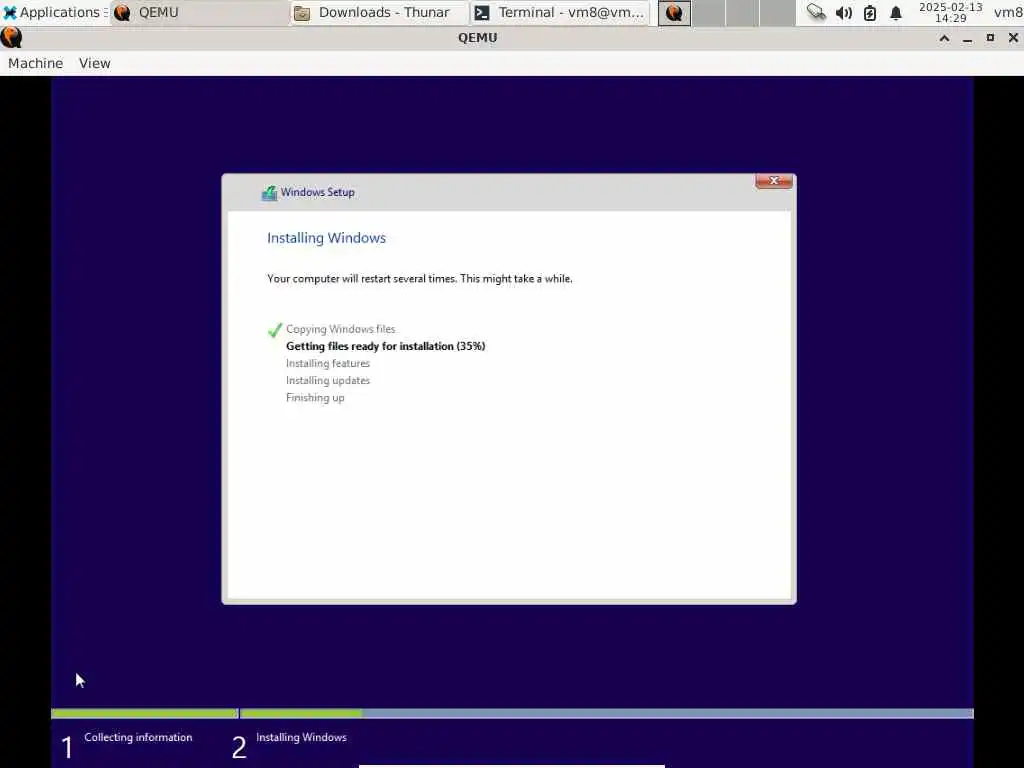Click 'Copying Windows files' step text
Screen dimensions: 1024x768
(x=340, y=329)
